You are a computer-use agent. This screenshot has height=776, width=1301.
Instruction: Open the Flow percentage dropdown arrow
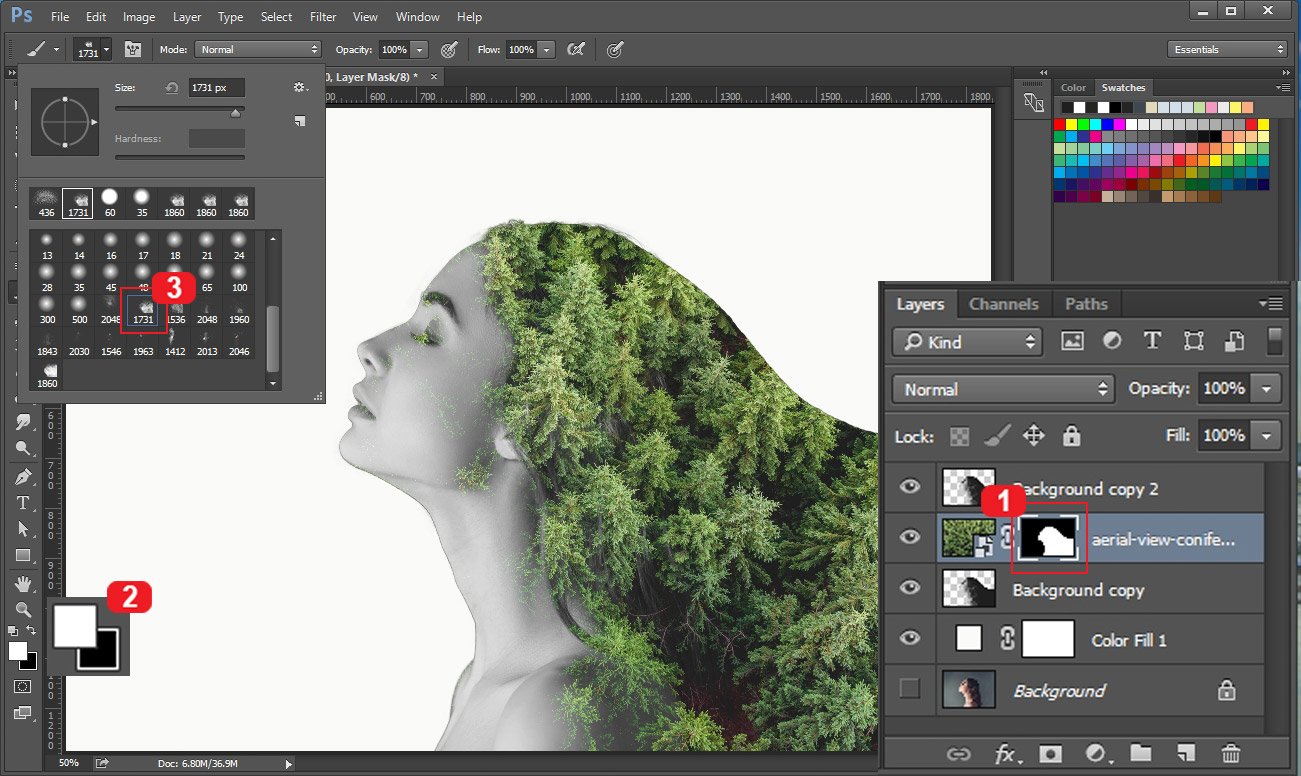pos(547,49)
